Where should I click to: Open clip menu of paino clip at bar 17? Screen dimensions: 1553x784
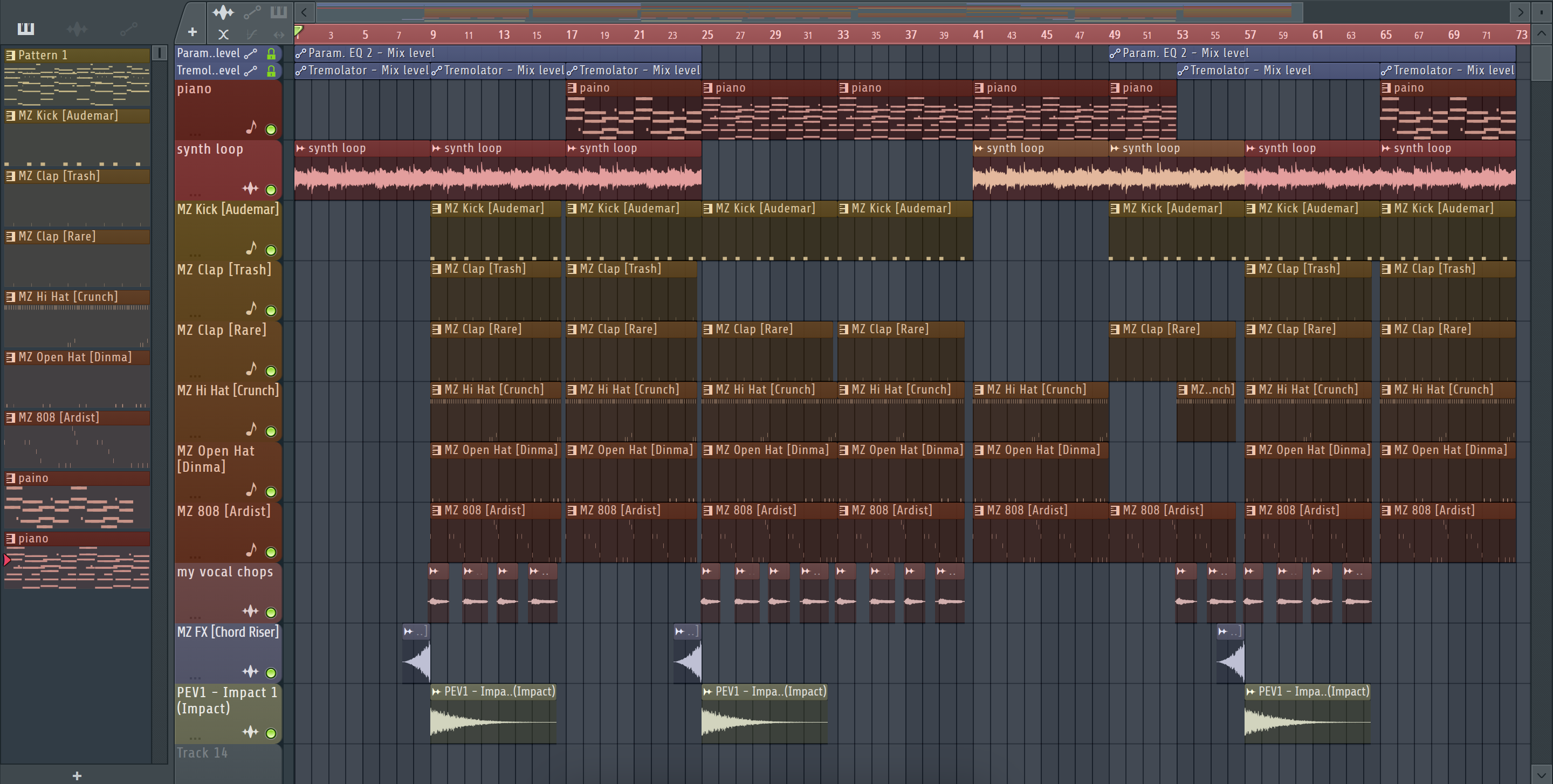572,88
